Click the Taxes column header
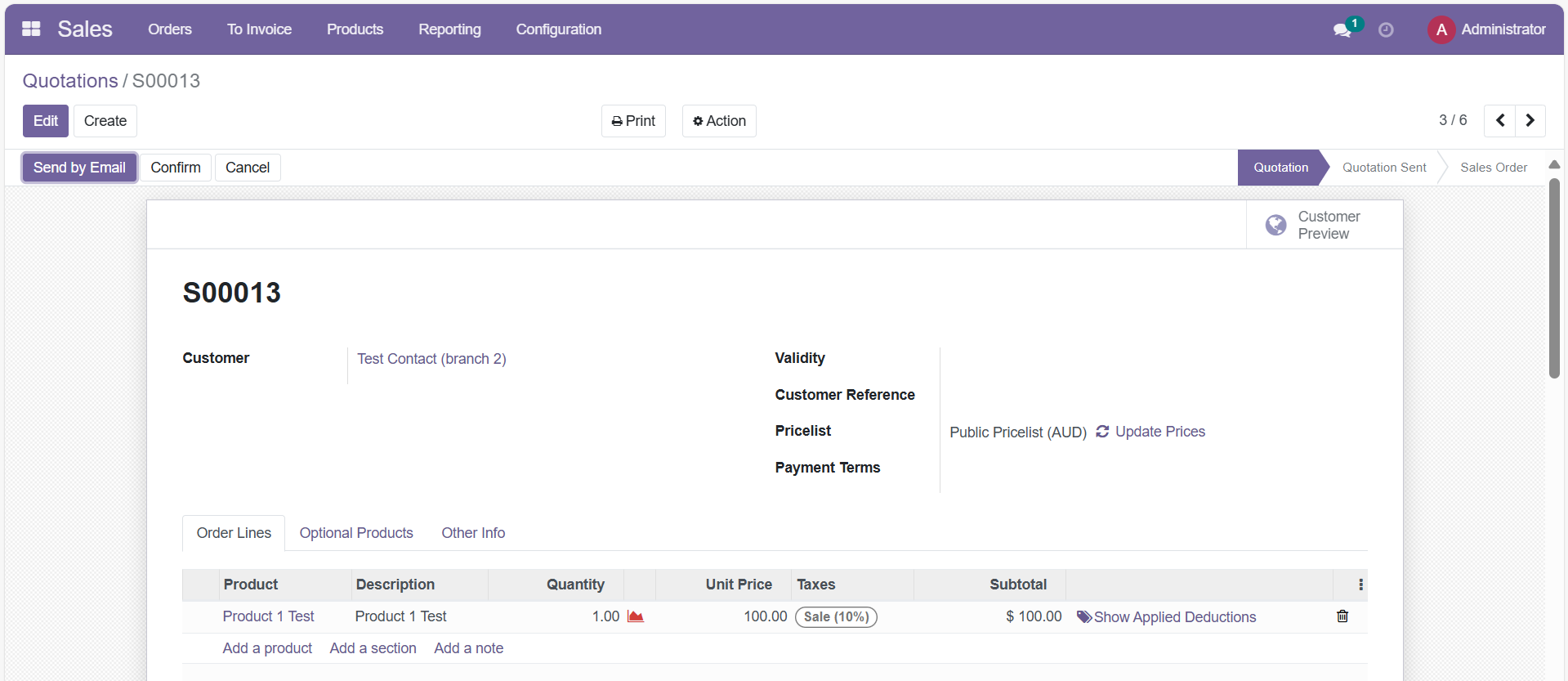The height and width of the screenshot is (681, 1568). pyautogui.click(x=852, y=585)
